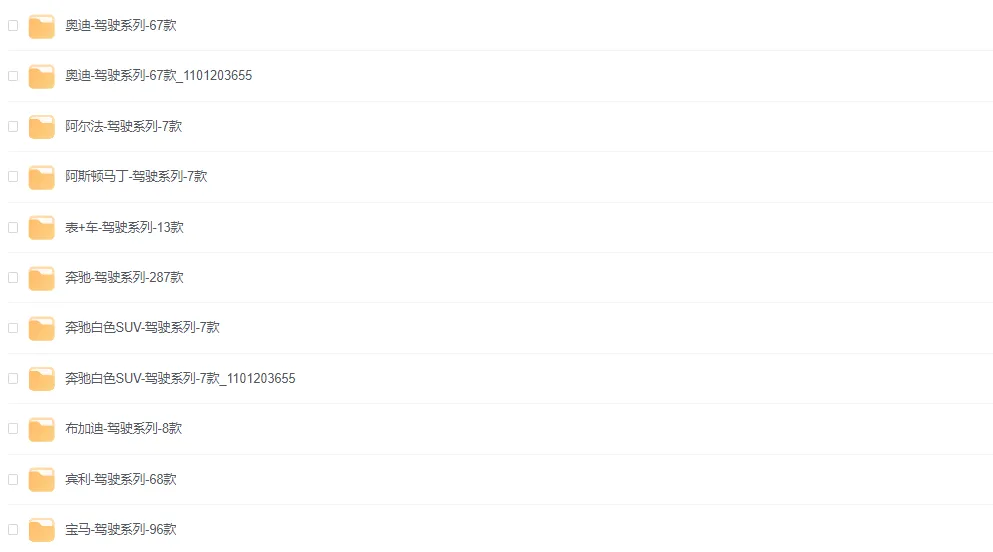Open 奔驰白色SUV-驾驶系列-7款_1101203655 by its name
This screenshot has width=993, height=552.
pos(180,379)
